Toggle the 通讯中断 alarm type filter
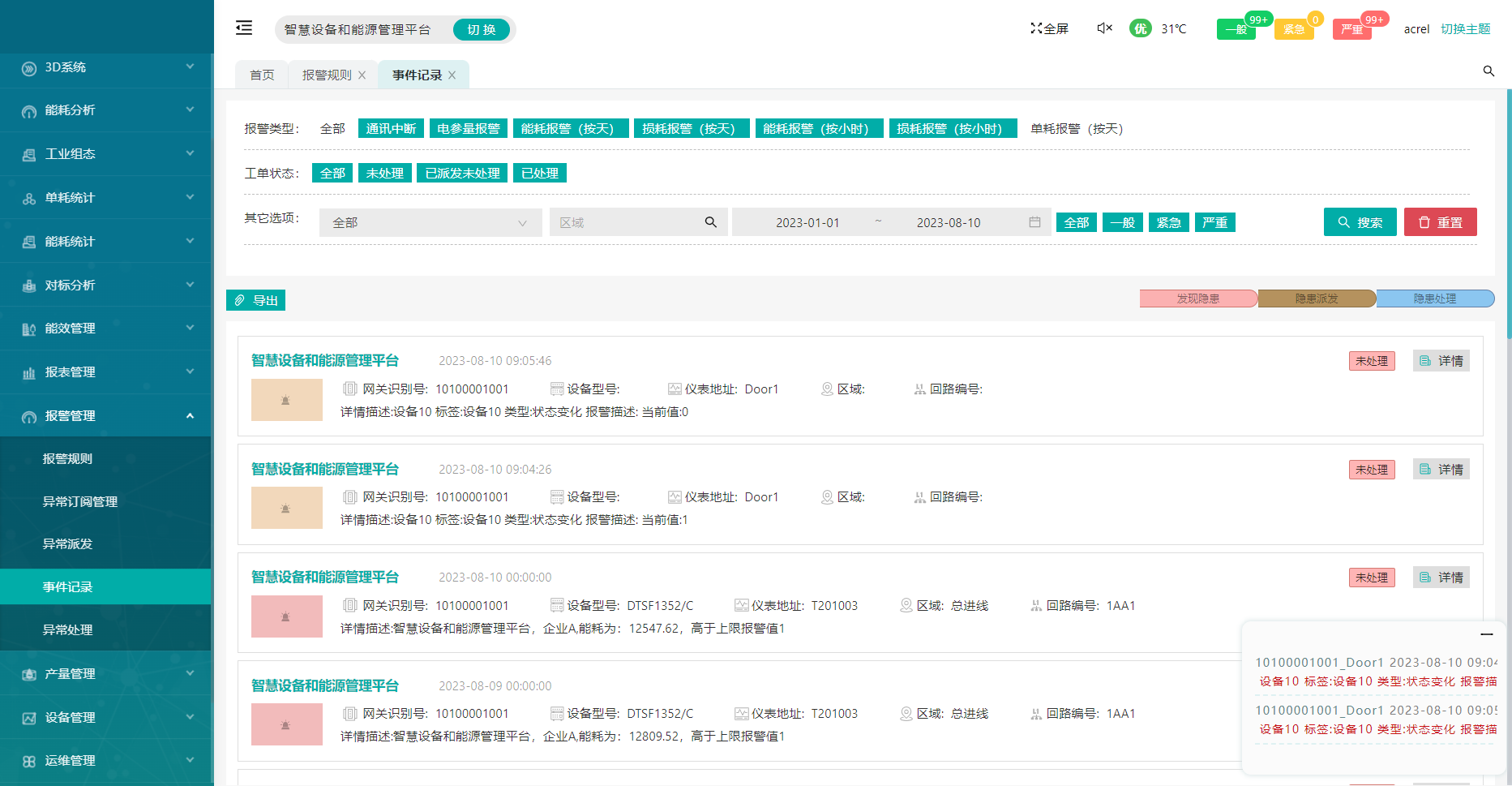 [x=391, y=129]
